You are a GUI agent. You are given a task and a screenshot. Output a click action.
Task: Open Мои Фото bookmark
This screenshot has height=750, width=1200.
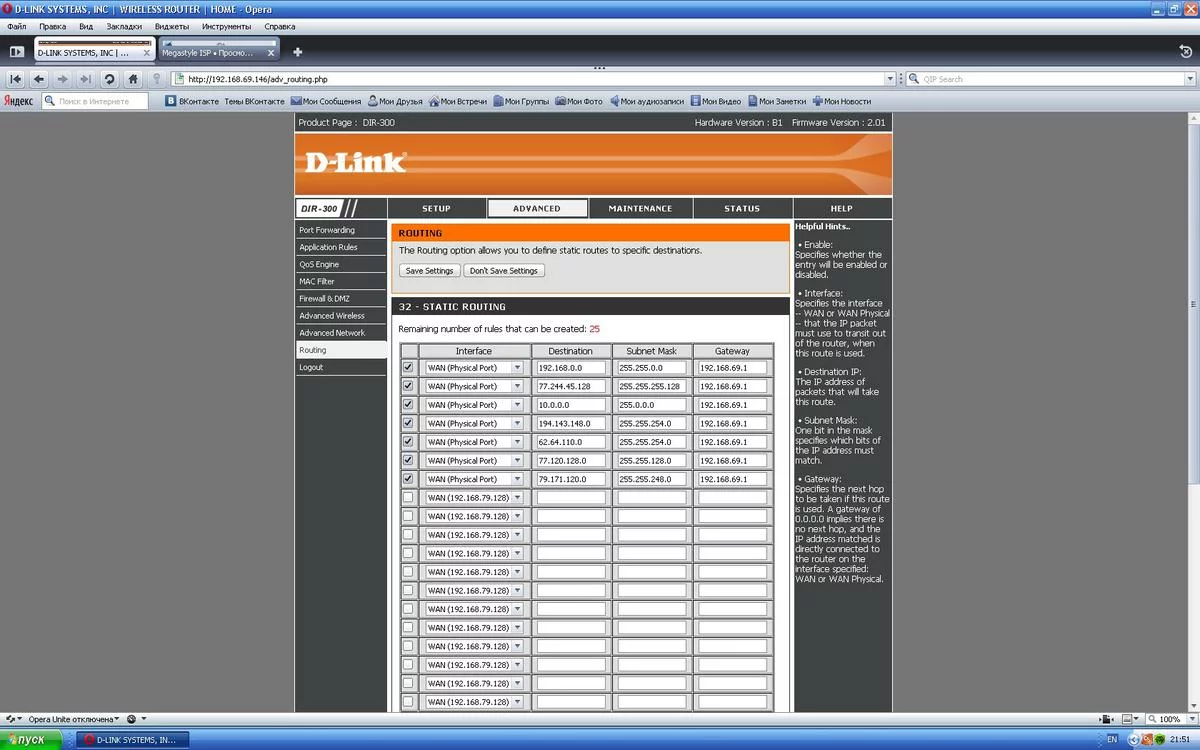pyautogui.click(x=579, y=101)
